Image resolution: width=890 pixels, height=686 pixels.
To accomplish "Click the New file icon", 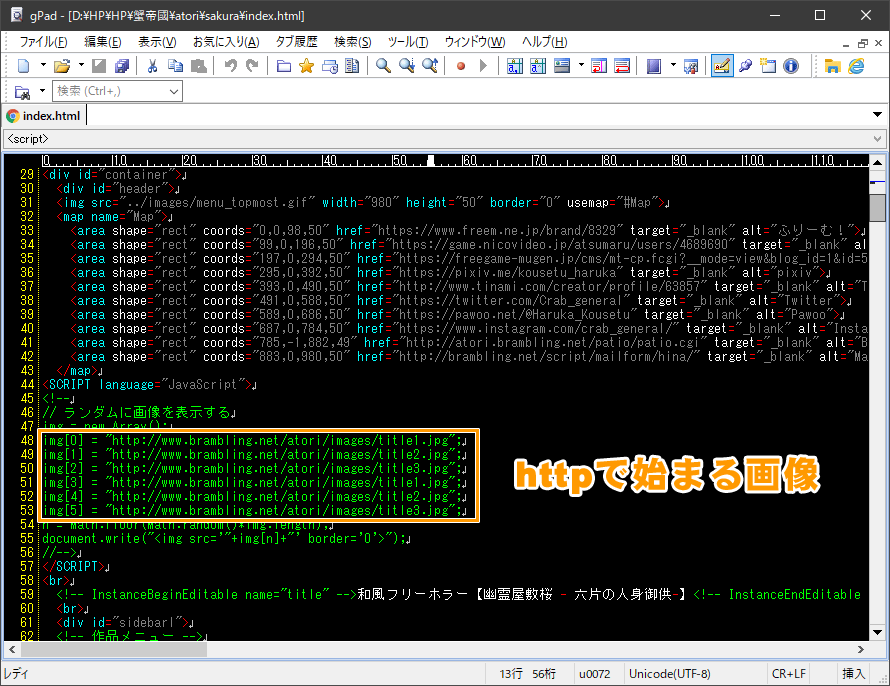I will [x=24, y=66].
